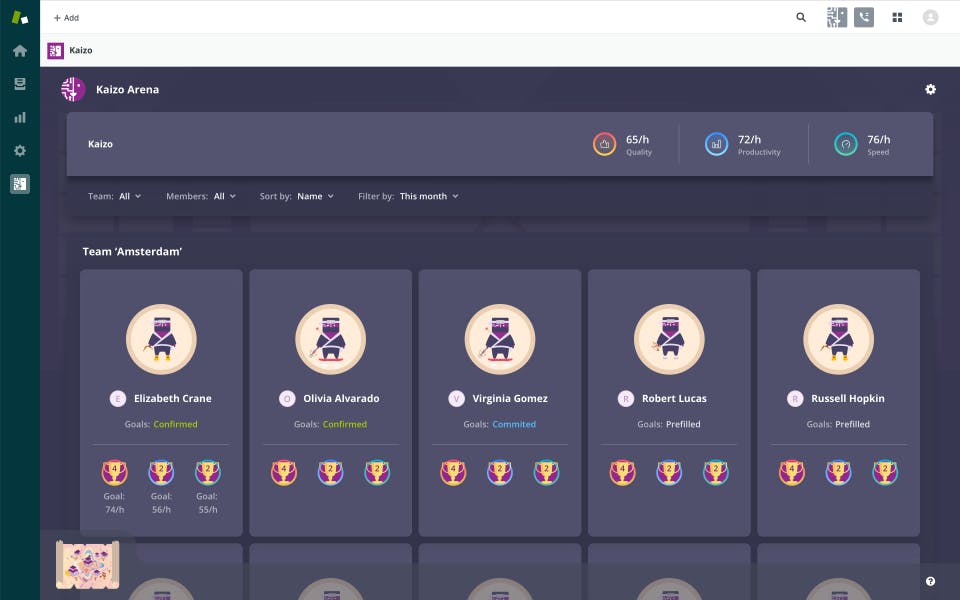The image size is (960, 600).
Task: Click Elizabeth Crane's E initial badge
Action: pos(118,399)
